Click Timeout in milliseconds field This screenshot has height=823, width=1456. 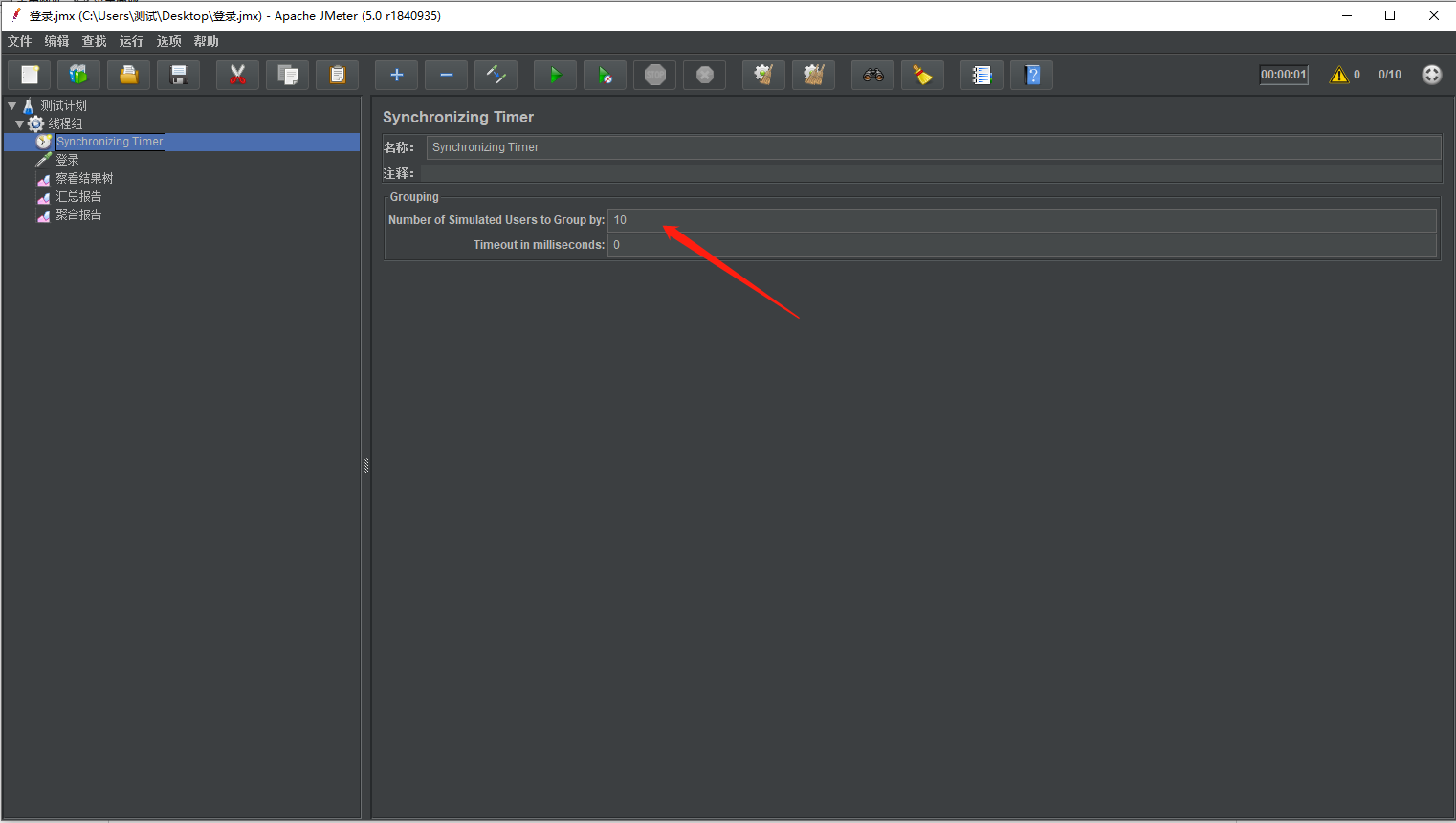click(1022, 245)
